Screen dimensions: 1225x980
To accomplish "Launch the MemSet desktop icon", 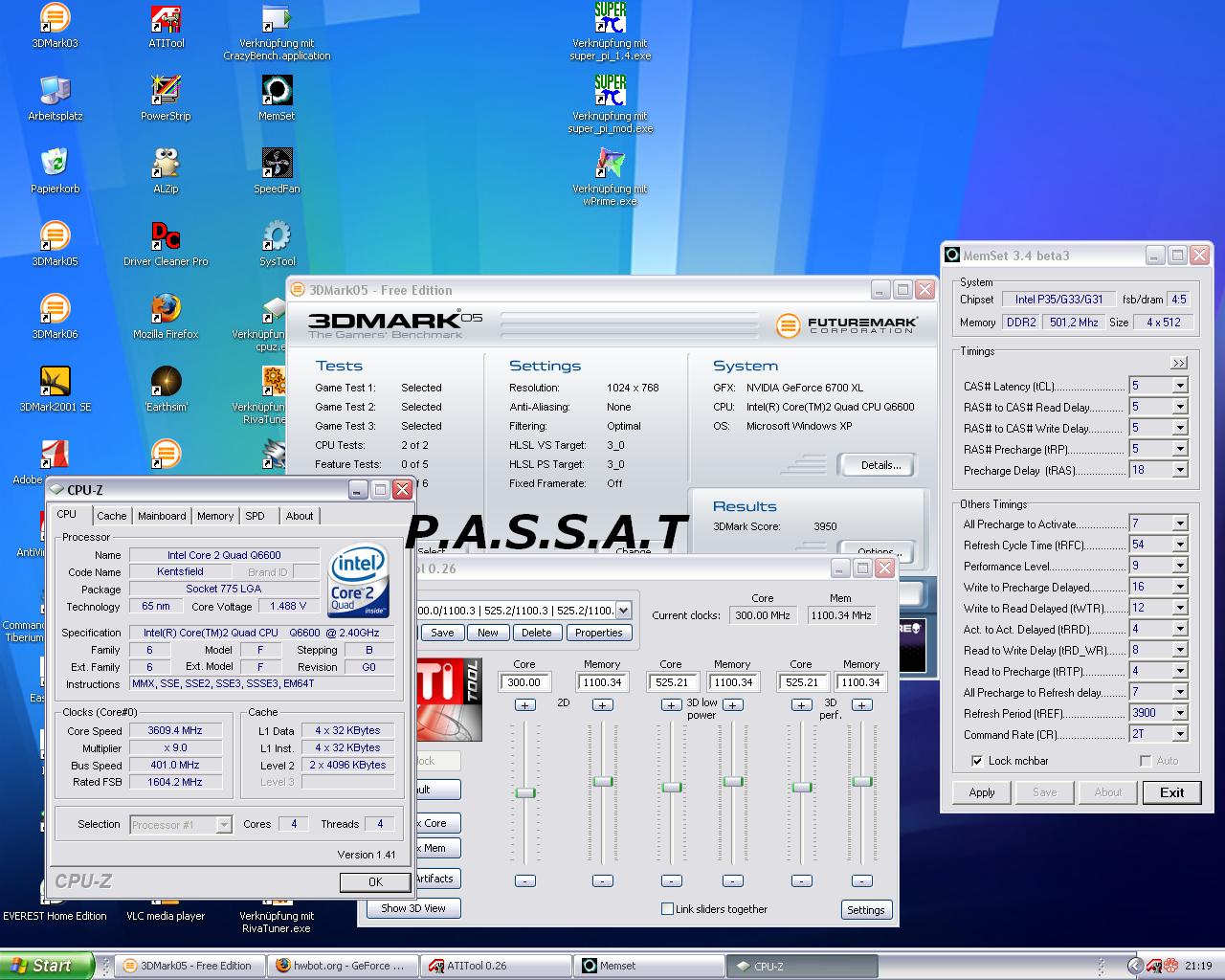I will [277, 98].
